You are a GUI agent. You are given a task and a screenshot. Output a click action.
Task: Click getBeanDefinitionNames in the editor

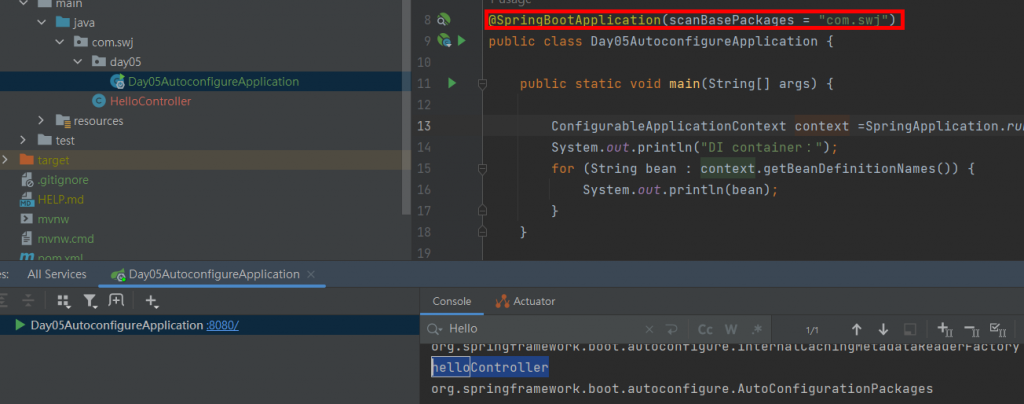pos(849,169)
